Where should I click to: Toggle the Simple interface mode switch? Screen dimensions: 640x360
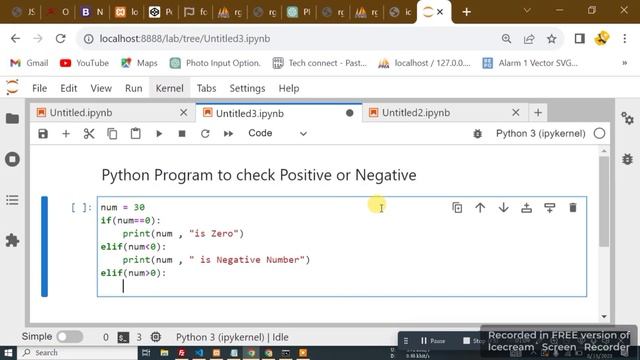point(70,337)
